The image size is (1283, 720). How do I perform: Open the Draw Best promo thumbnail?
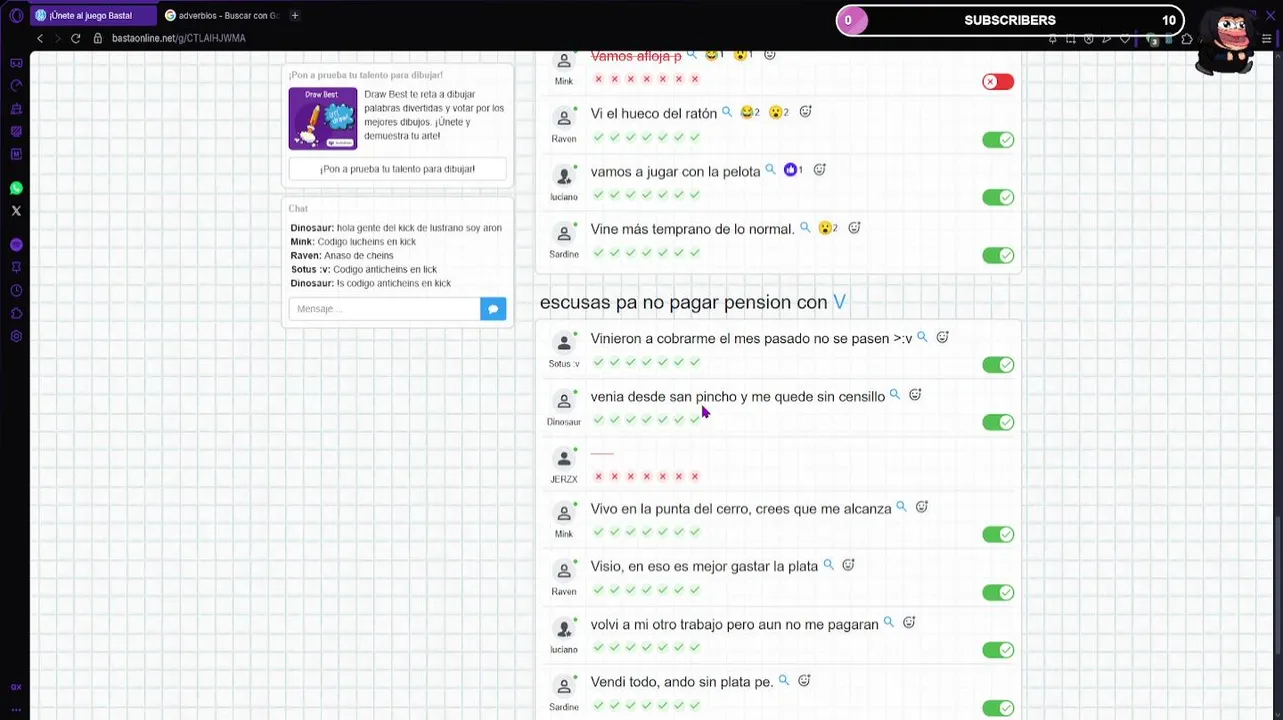pyautogui.click(x=323, y=119)
